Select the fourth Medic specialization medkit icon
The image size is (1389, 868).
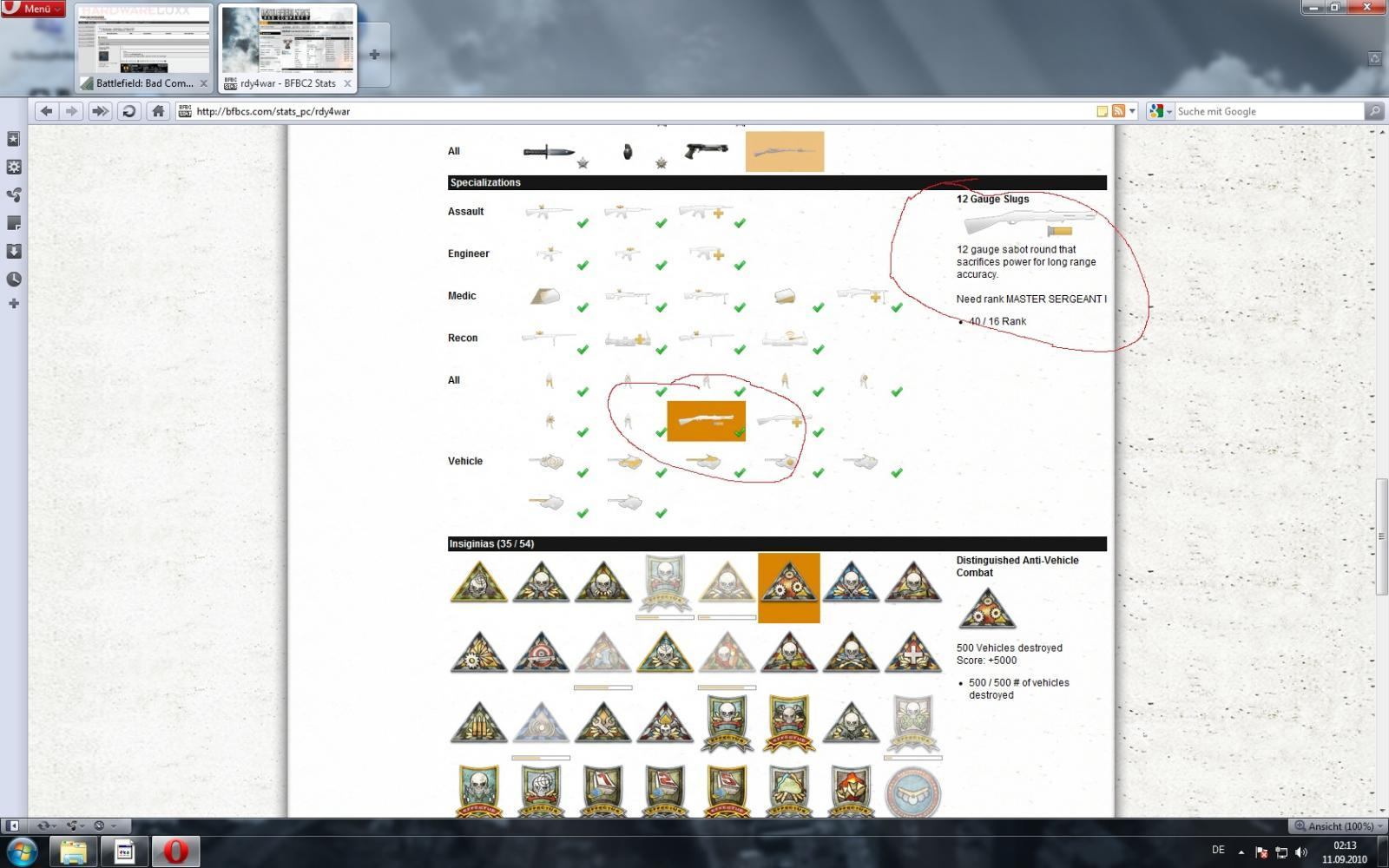coord(784,296)
